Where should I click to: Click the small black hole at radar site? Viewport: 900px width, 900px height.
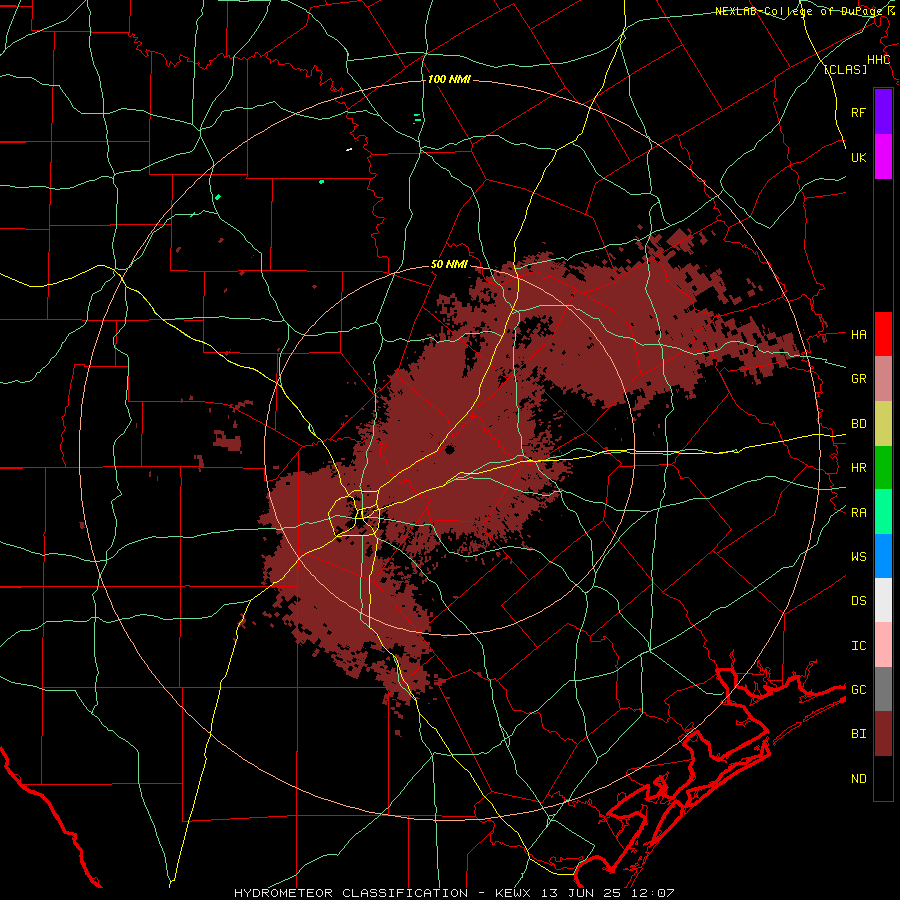pos(449,449)
